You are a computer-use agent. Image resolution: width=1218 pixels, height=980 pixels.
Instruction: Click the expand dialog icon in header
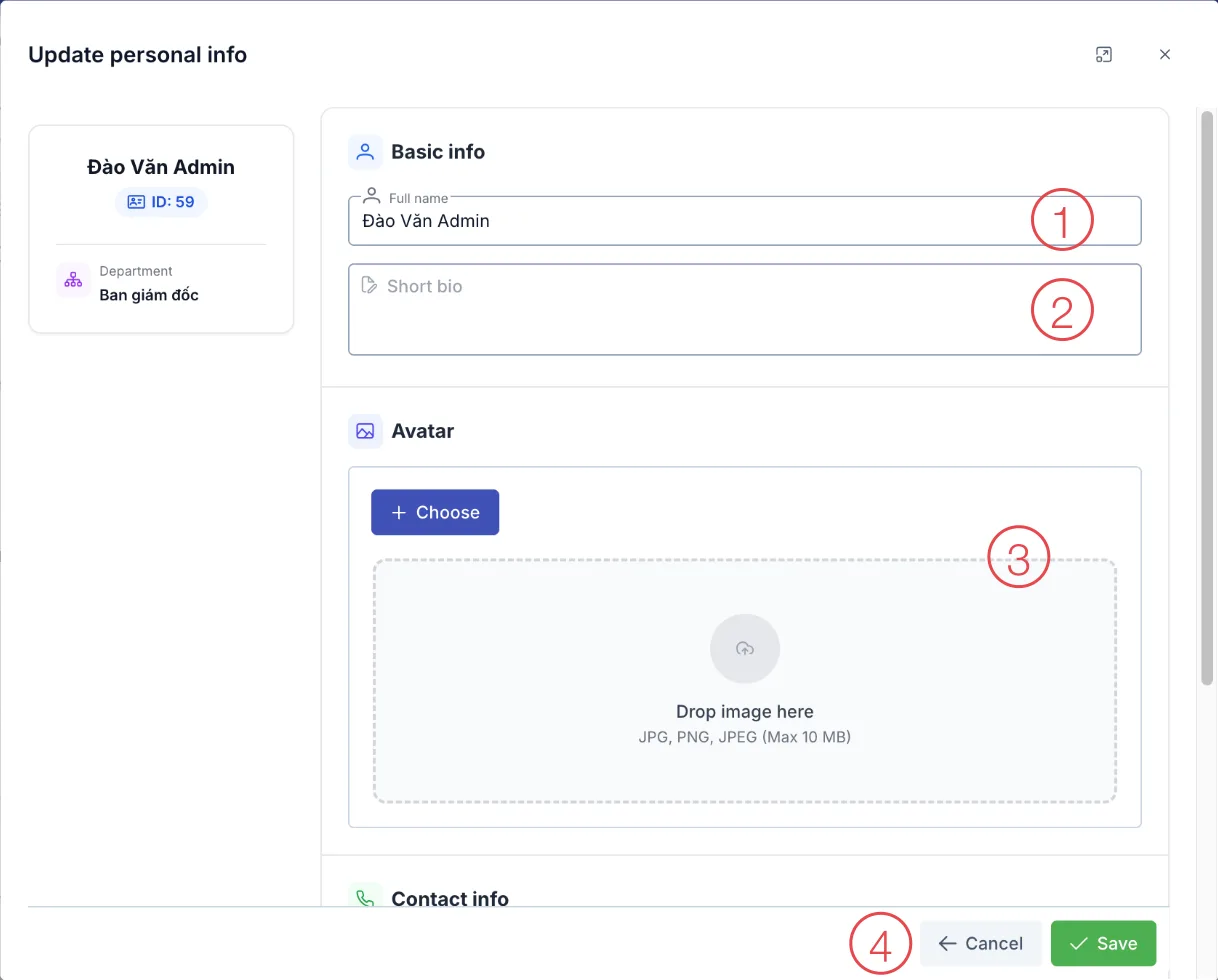[x=1104, y=55]
